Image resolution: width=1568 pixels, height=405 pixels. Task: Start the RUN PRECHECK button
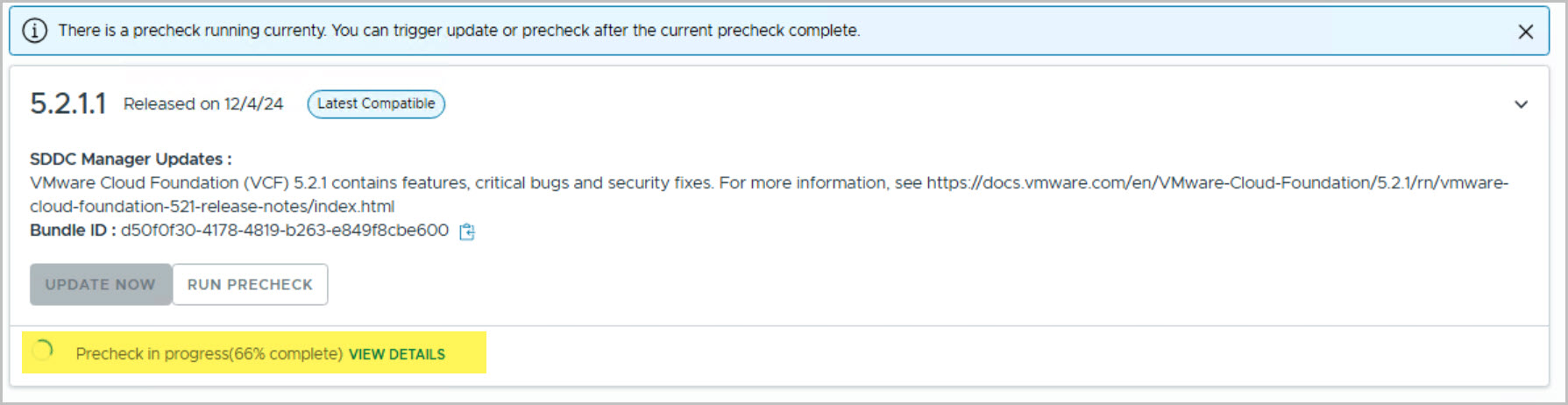click(250, 285)
